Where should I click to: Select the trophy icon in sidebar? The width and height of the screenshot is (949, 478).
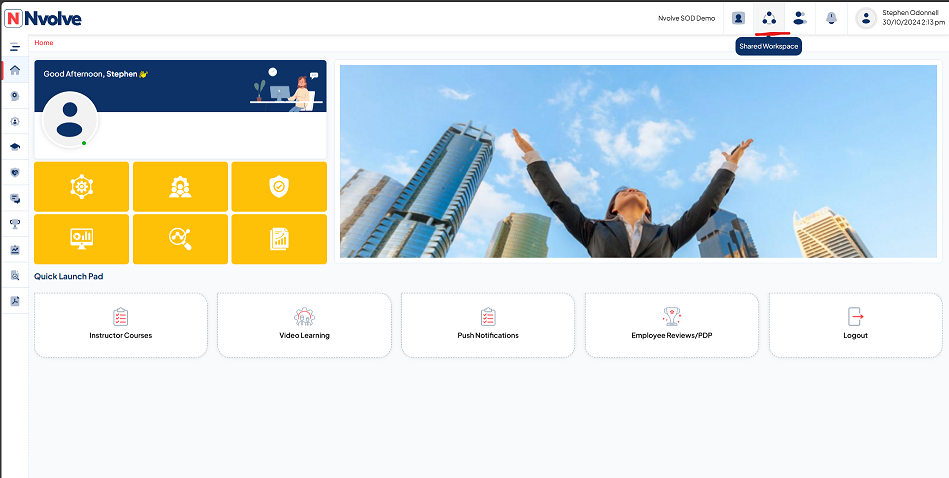(x=15, y=224)
